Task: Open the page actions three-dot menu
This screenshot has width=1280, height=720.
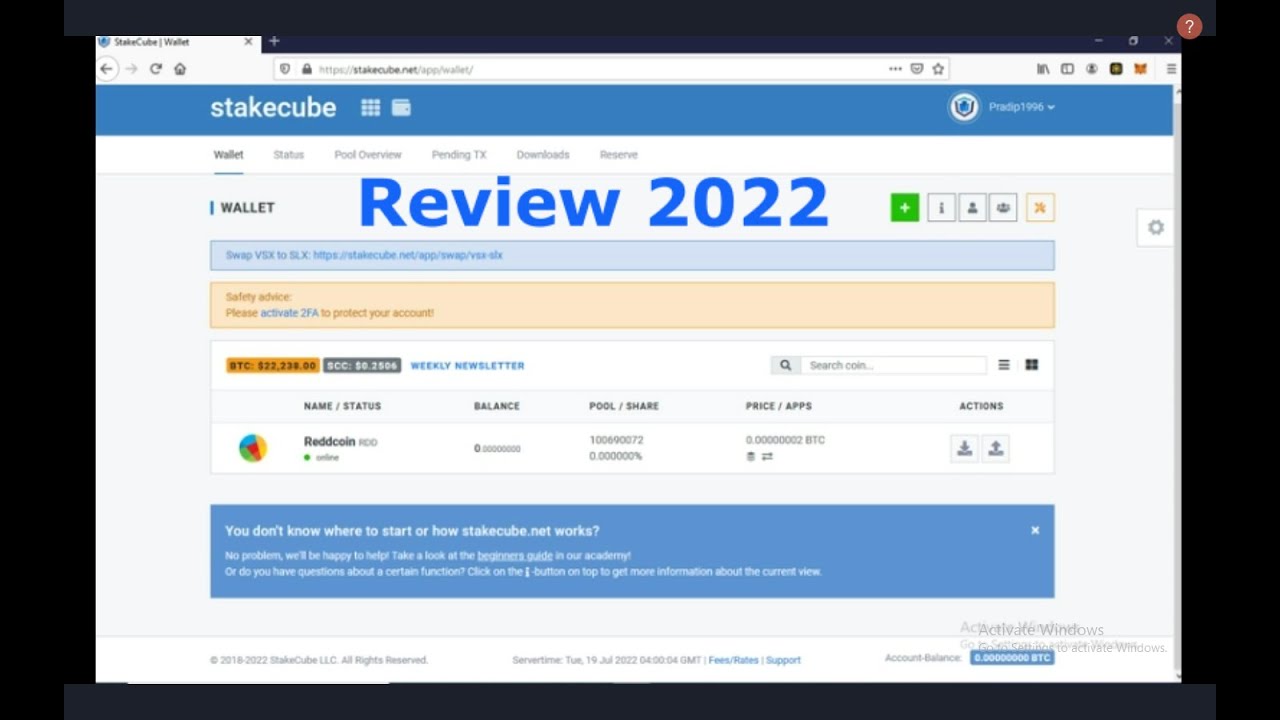Action: tap(895, 69)
